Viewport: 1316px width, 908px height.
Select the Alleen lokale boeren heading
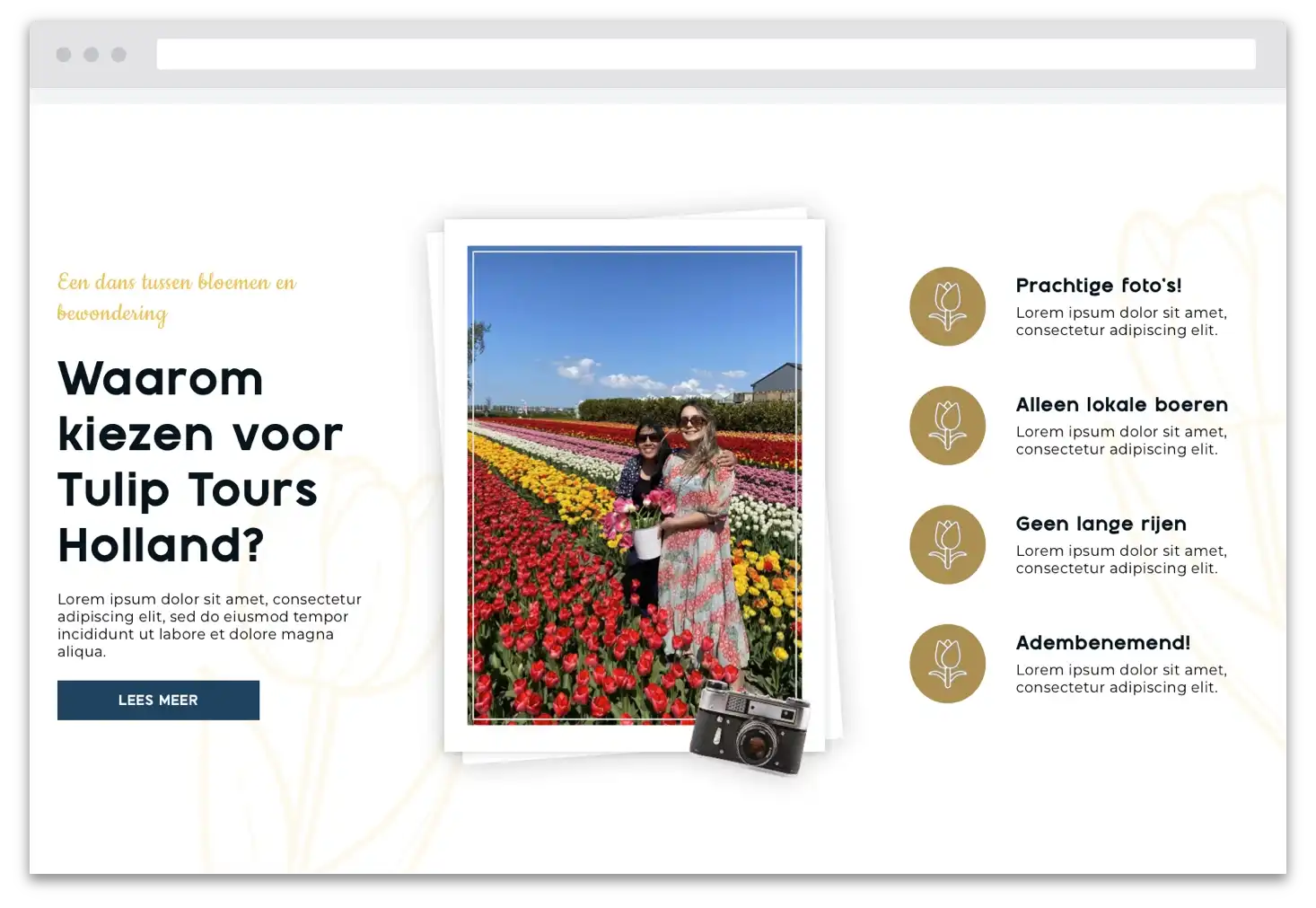tap(1121, 405)
